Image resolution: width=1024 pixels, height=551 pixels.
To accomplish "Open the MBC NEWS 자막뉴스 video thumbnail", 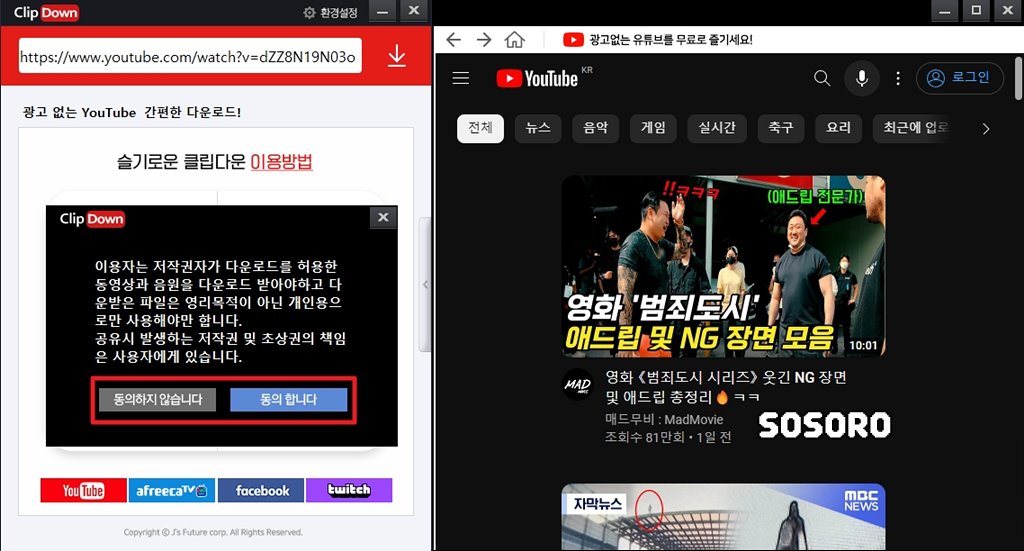I will [x=724, y=517].
